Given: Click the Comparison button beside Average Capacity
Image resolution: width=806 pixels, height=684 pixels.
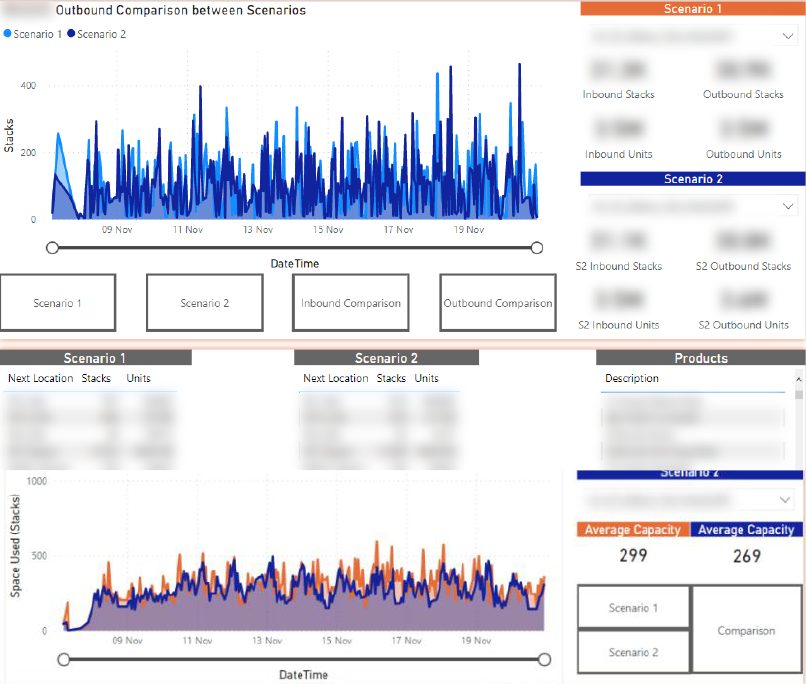Looking at the screenshot, I should click(x=746, y=631).
